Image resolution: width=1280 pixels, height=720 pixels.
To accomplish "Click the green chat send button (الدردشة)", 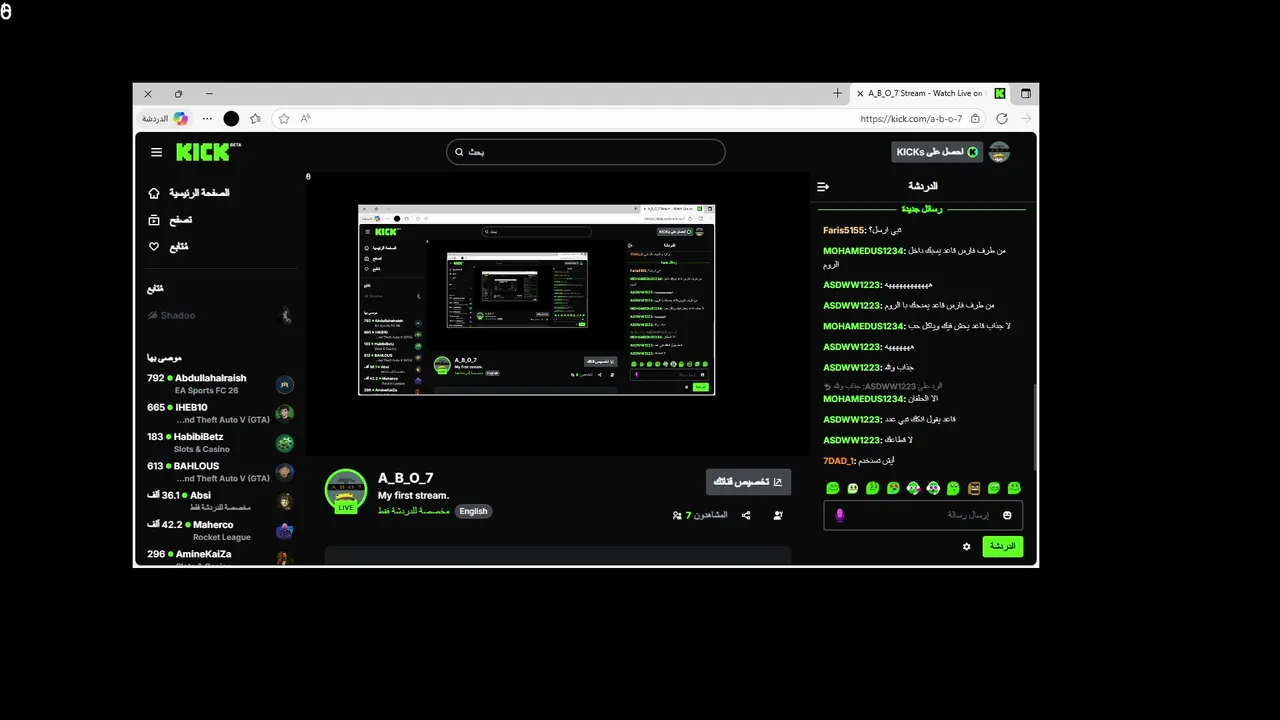I will point(1002,546).
